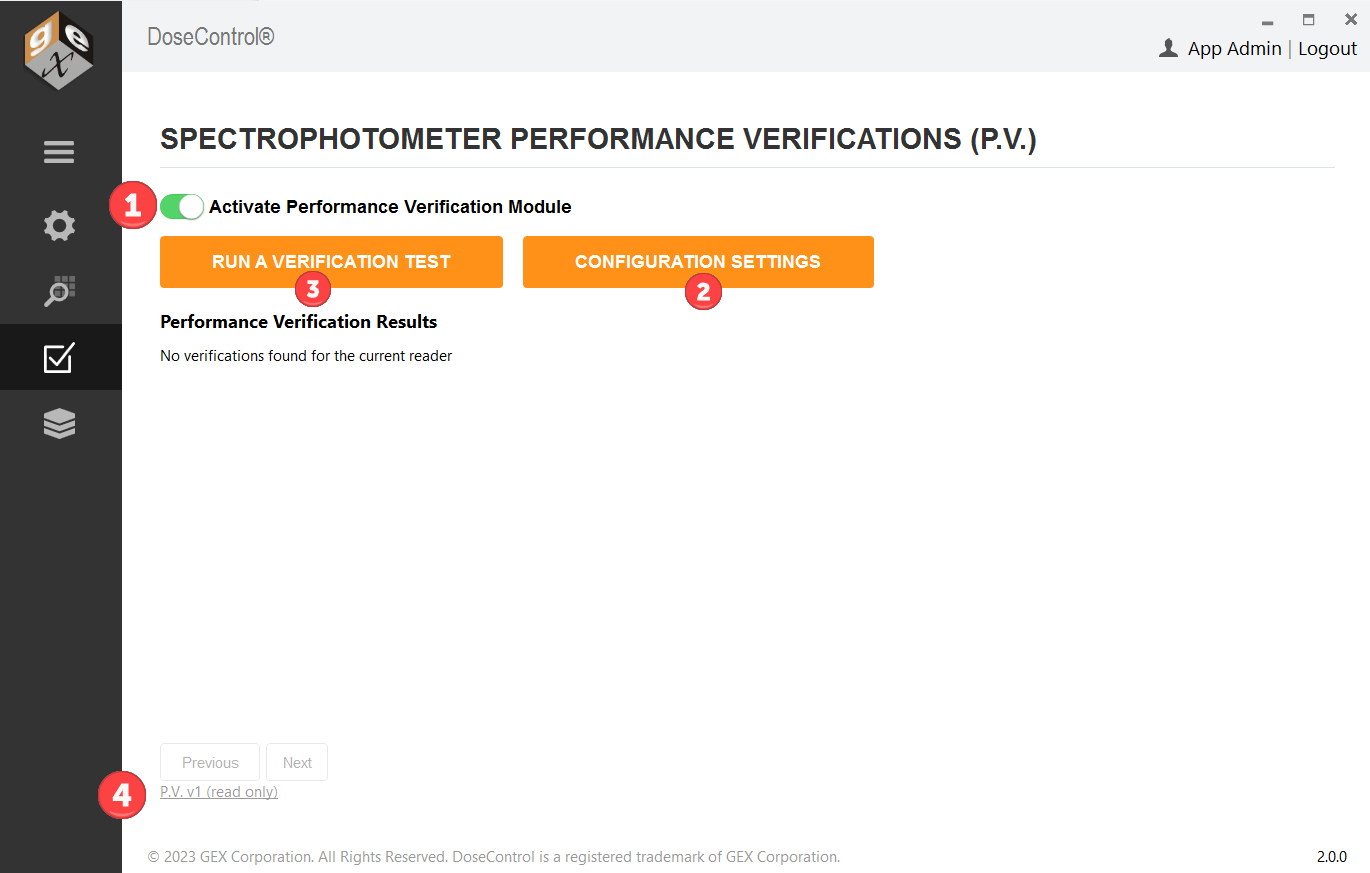The image size is (1370, 873).
Task: Open Configuration Settings
Action: pyautogui.click(x=698, y=262)
